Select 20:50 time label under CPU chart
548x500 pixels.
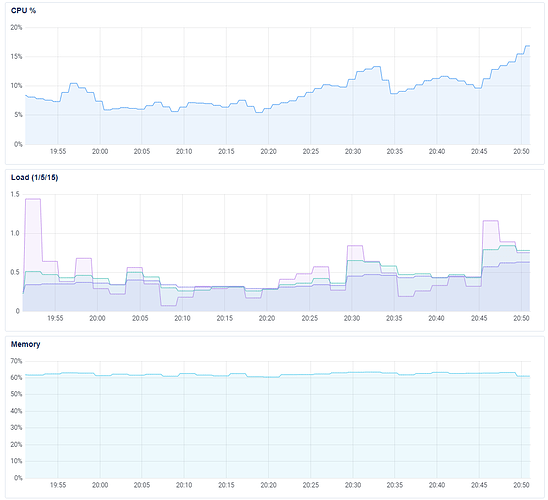[x=521, y=151]
